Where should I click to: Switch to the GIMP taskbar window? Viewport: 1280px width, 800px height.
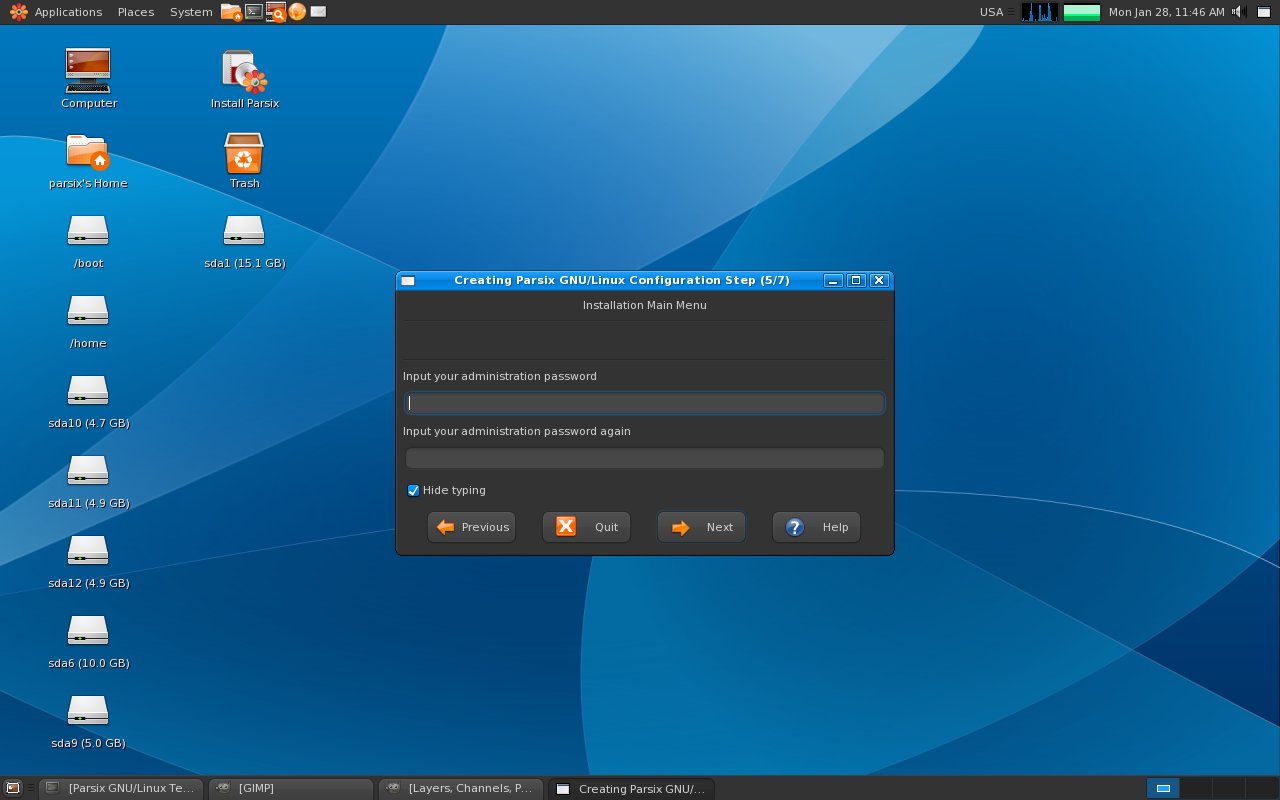click(x=292, y=788)
